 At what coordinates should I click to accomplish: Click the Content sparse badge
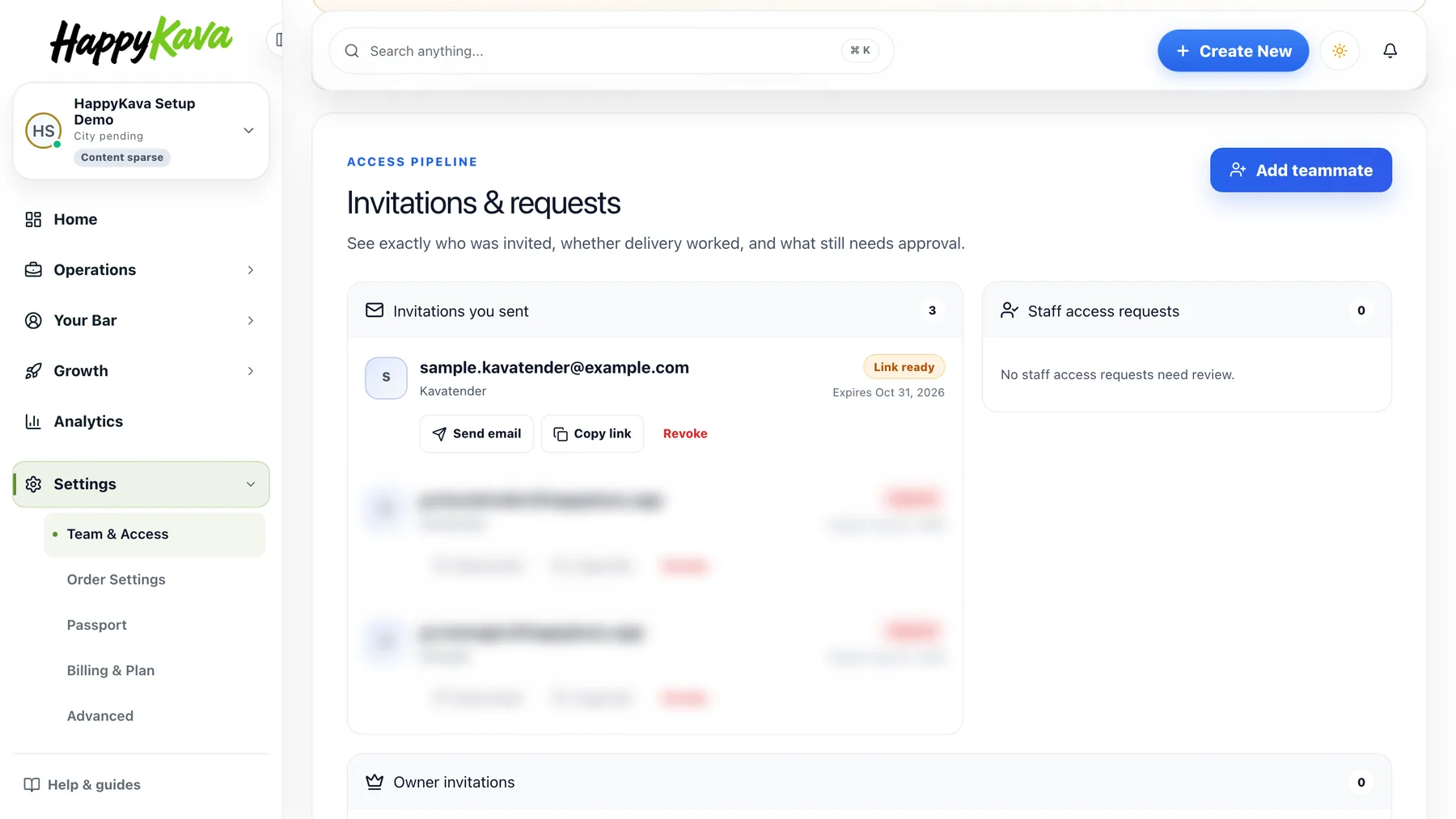point(122,158)
